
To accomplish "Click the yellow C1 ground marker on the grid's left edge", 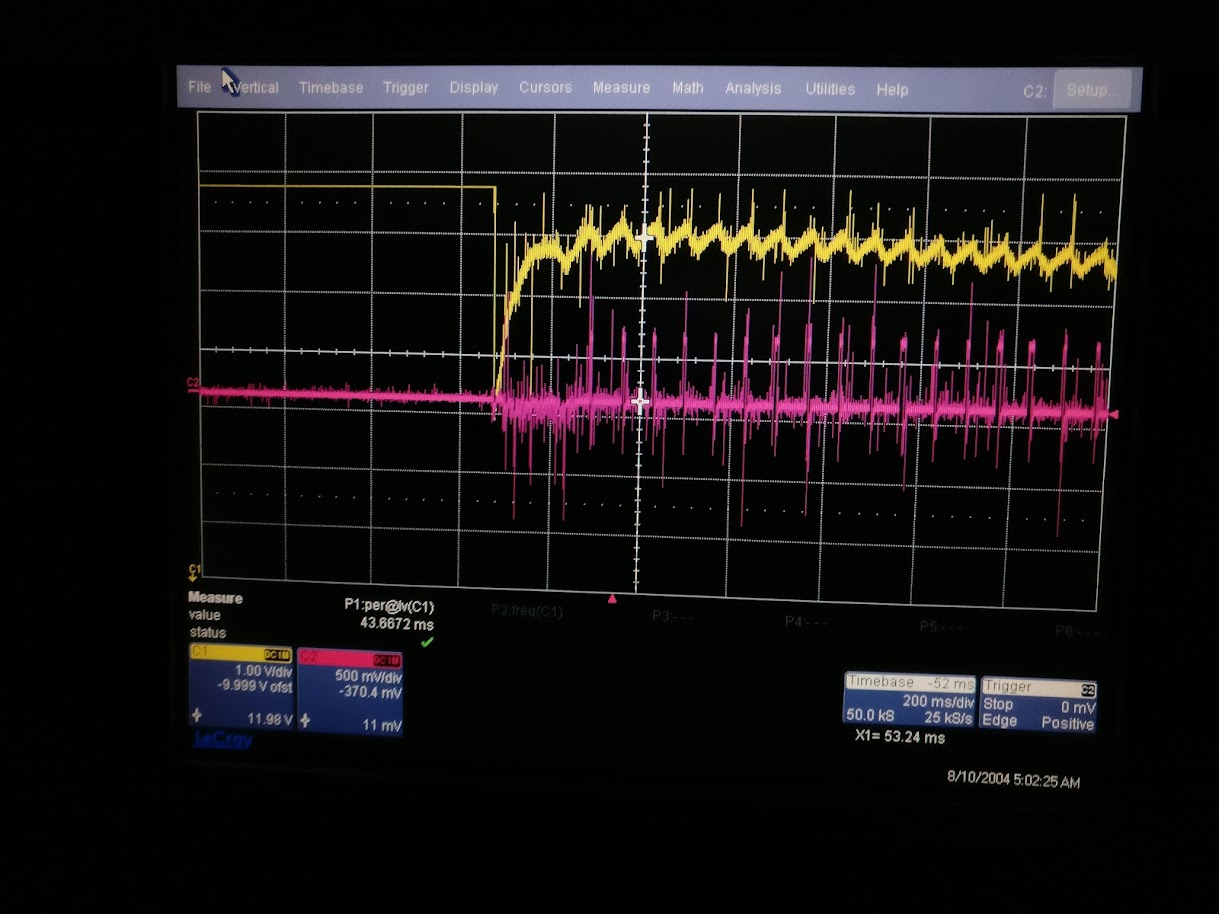I will [x=195, y=571].
